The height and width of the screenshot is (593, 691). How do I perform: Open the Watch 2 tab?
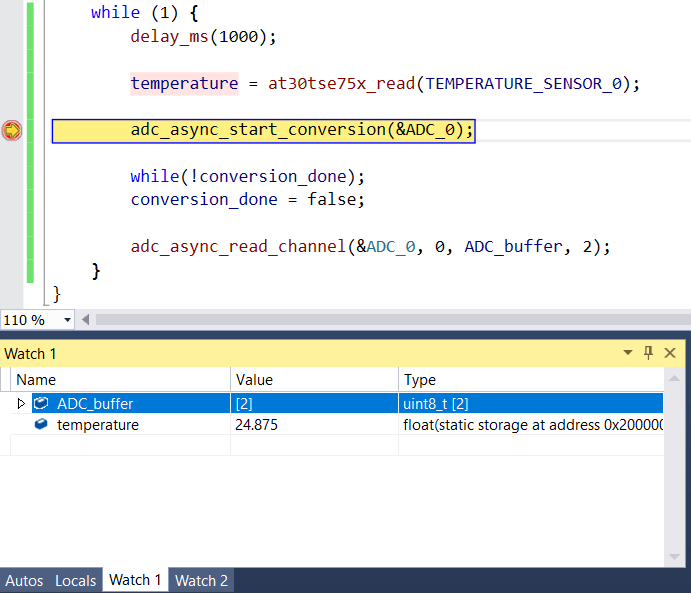pos(202,580)
